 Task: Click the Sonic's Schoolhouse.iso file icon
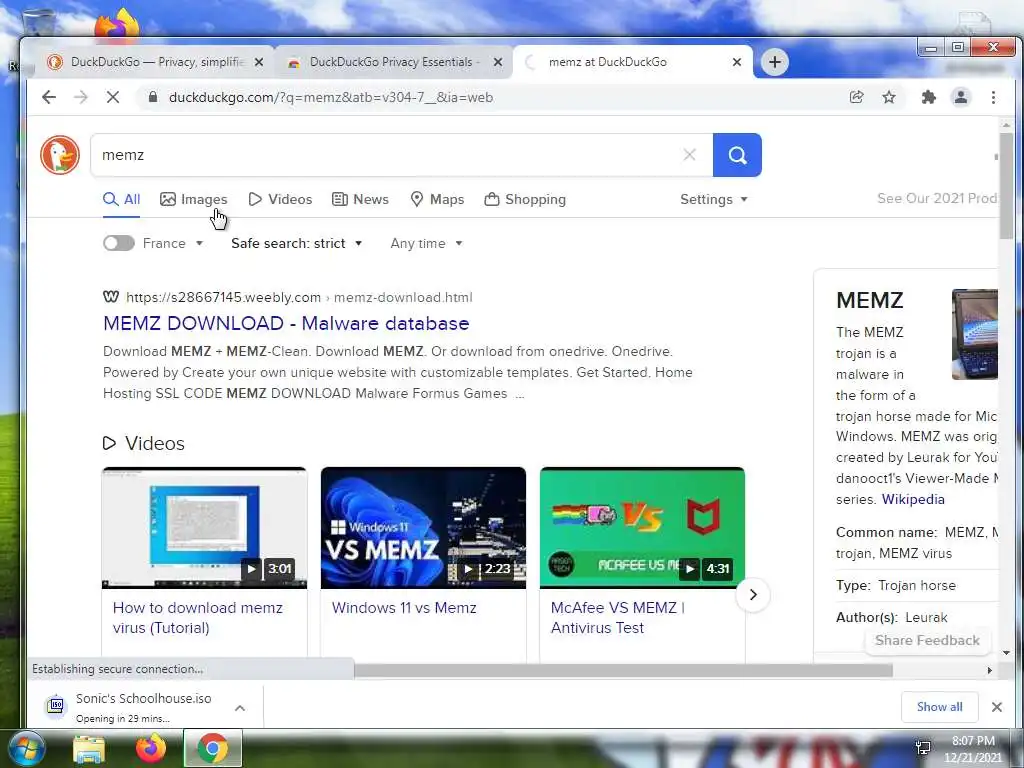coord(57,706)
